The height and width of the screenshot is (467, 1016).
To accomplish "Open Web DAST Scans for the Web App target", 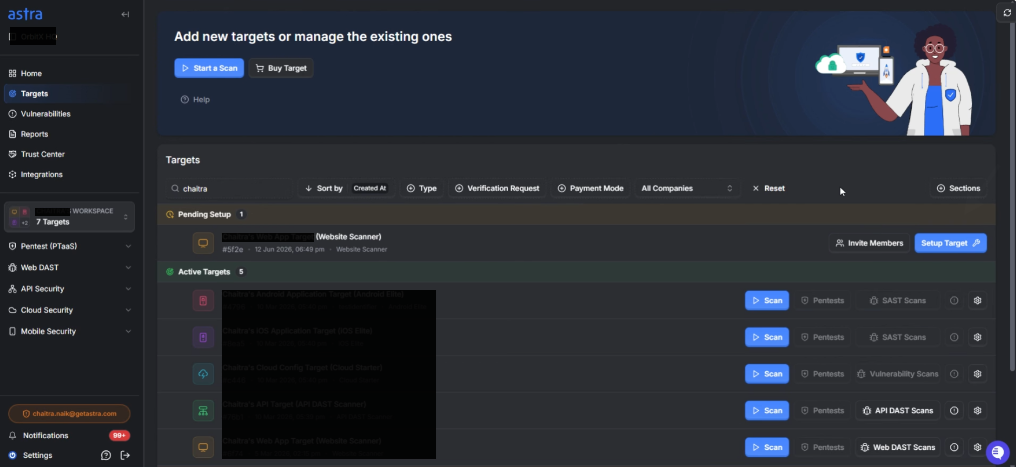I will pyautogui.click(x=898, y=448).
